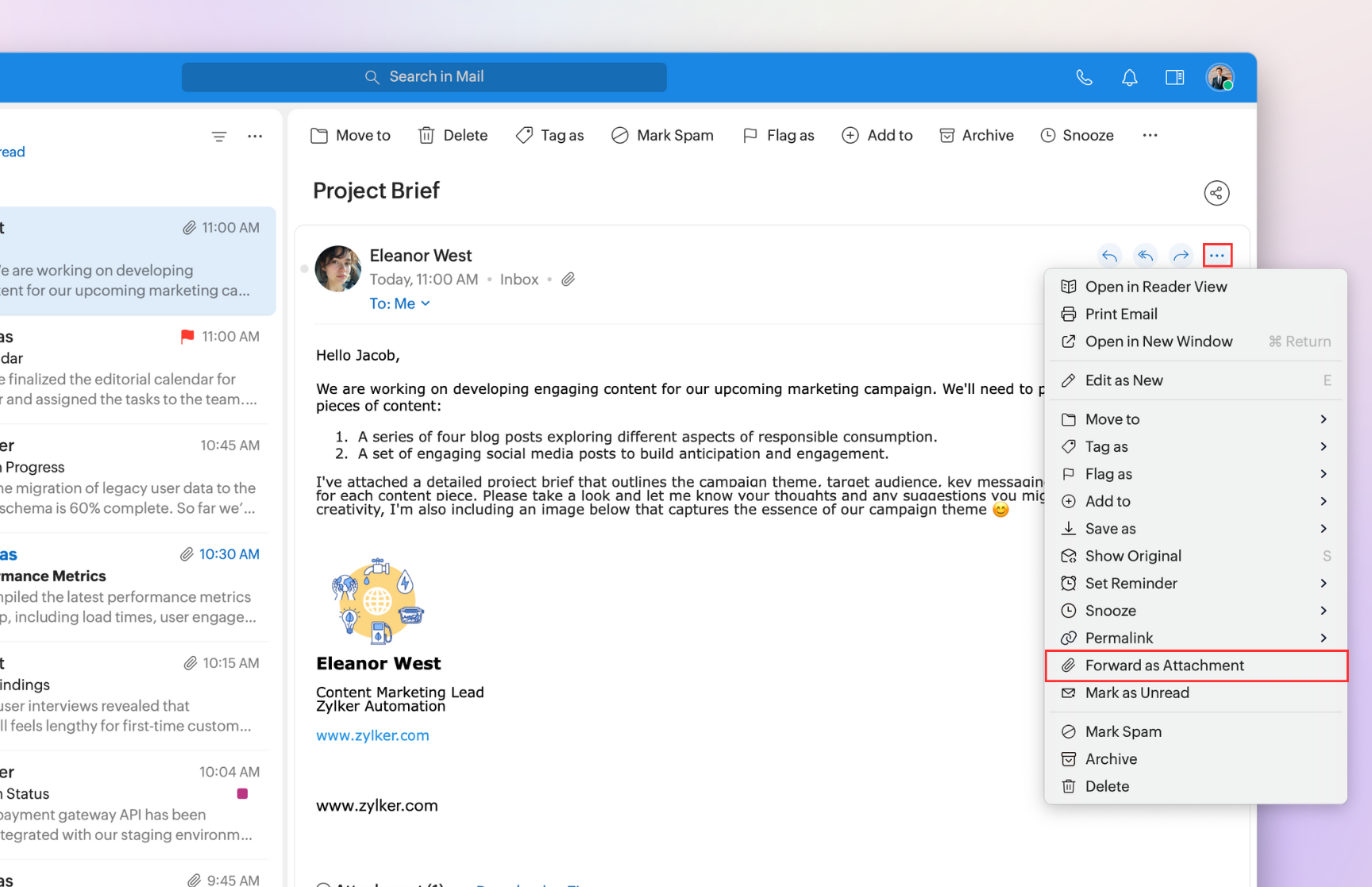
Task: Expand Tag as submenu in context menu
Action: (1196, 446)
